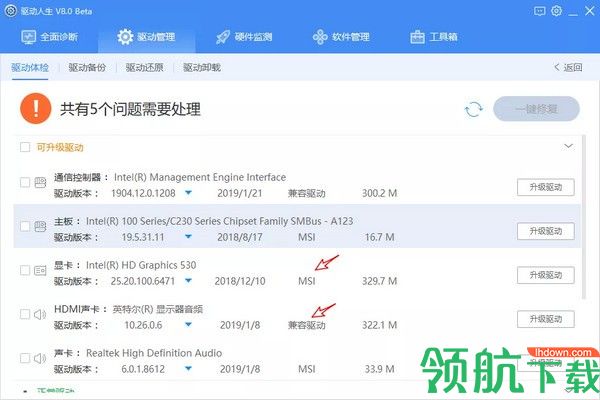The height and width of the screenshot is (400, 600).
Task: Click the text Intel(R) HD Graphics 530
Action: [141, 265]
